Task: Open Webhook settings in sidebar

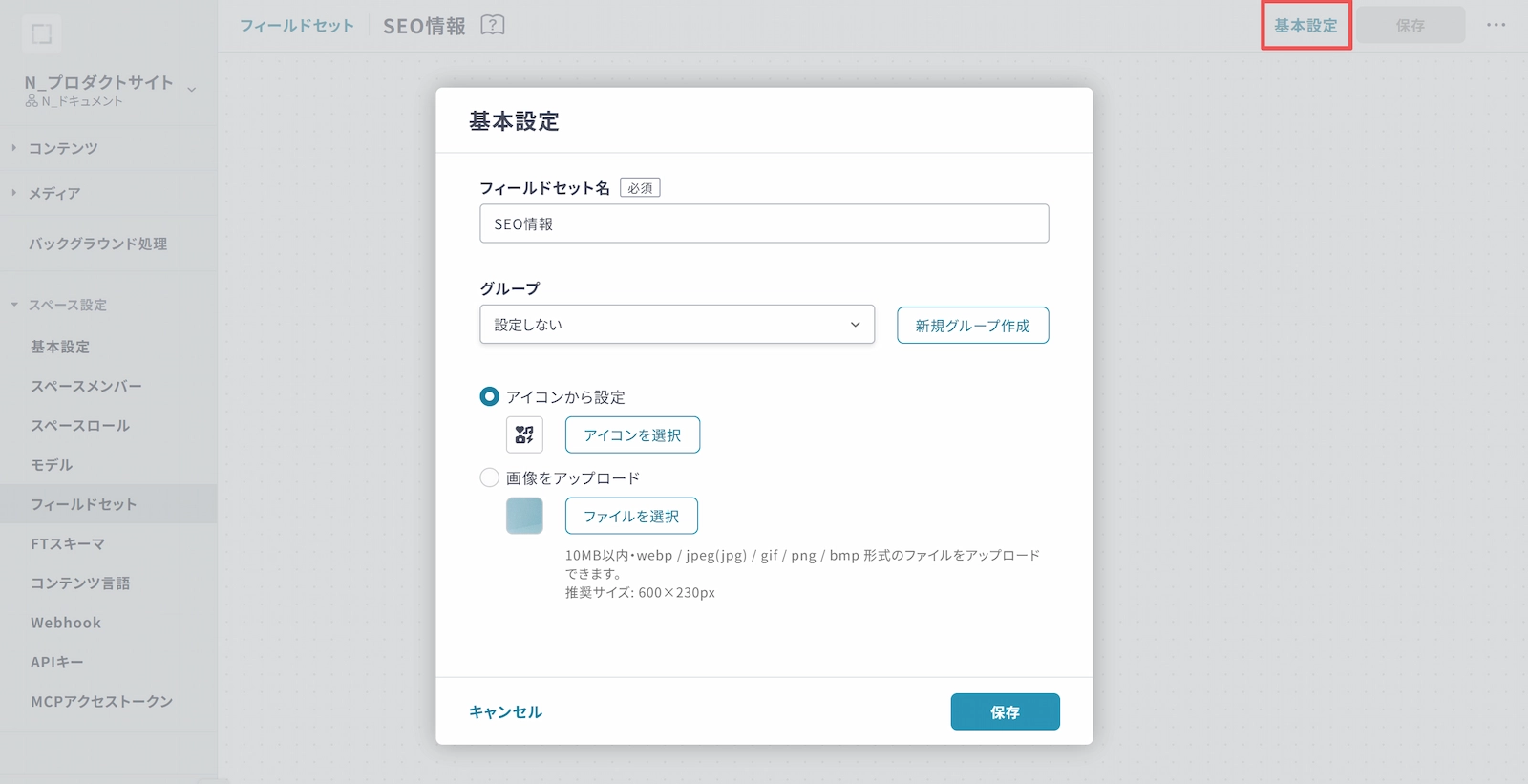Action: (66, 623)
